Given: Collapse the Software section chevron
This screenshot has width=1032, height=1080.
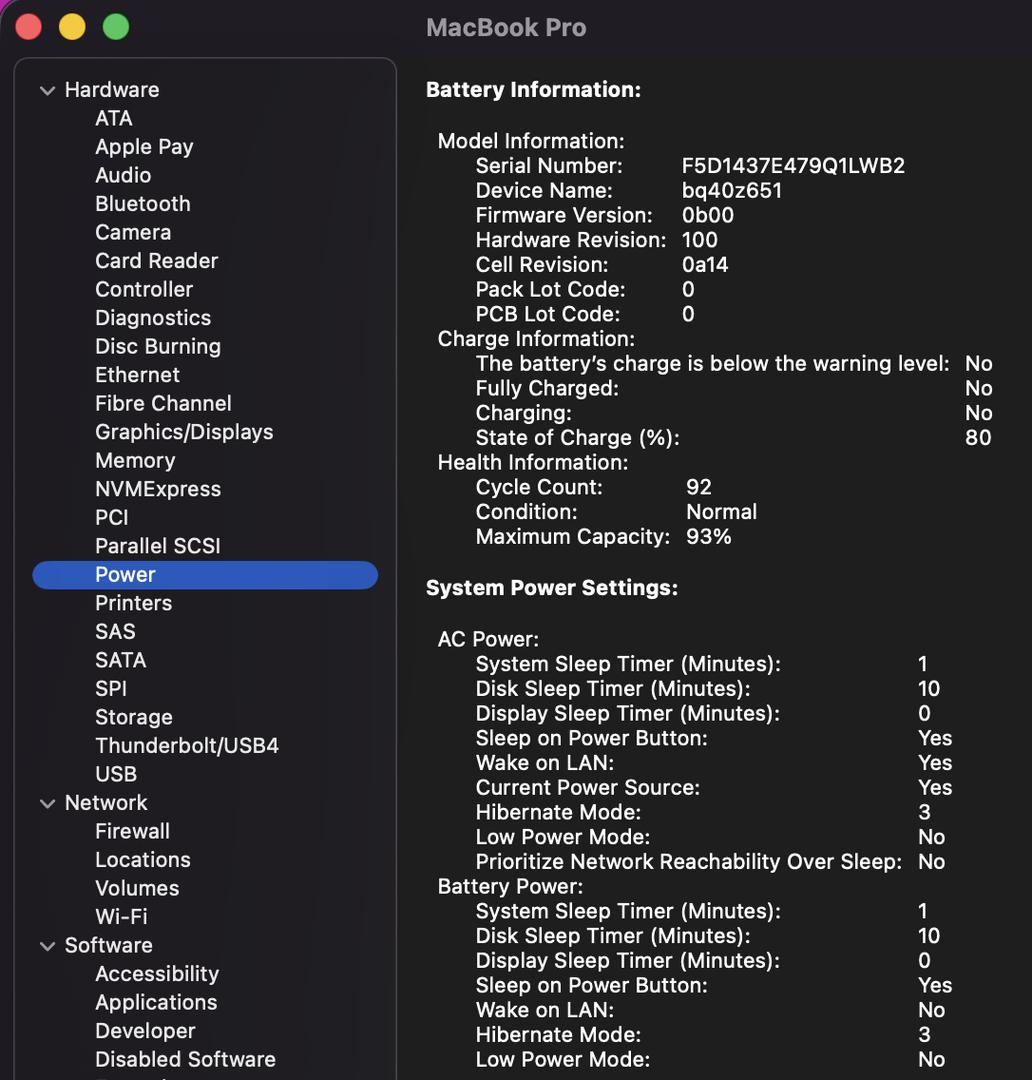Looking at the screenshot, I should (x=47, y=946).
